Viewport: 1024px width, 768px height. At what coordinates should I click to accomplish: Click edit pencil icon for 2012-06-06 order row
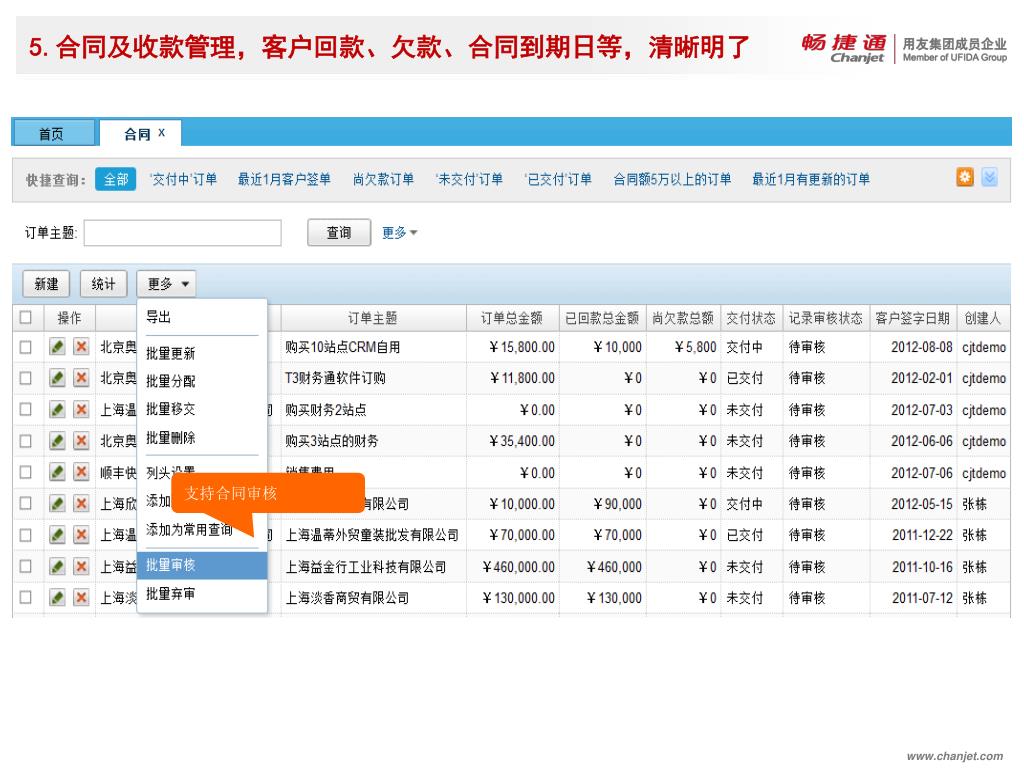58,441
